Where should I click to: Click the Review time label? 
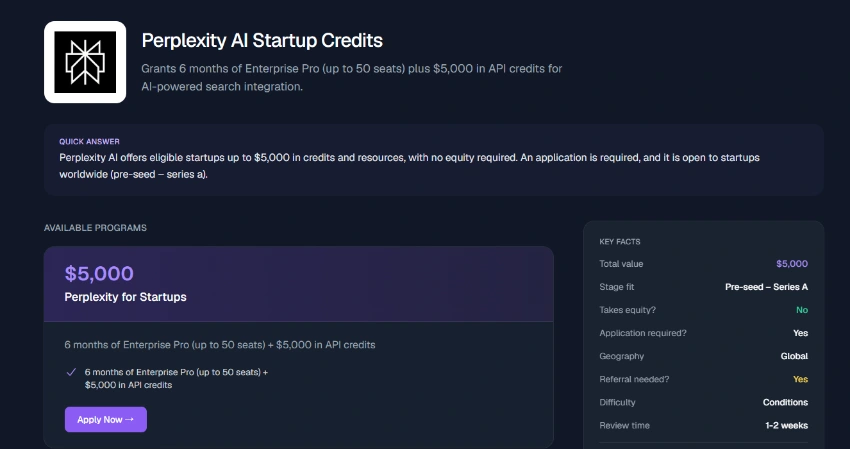(624, 426)
